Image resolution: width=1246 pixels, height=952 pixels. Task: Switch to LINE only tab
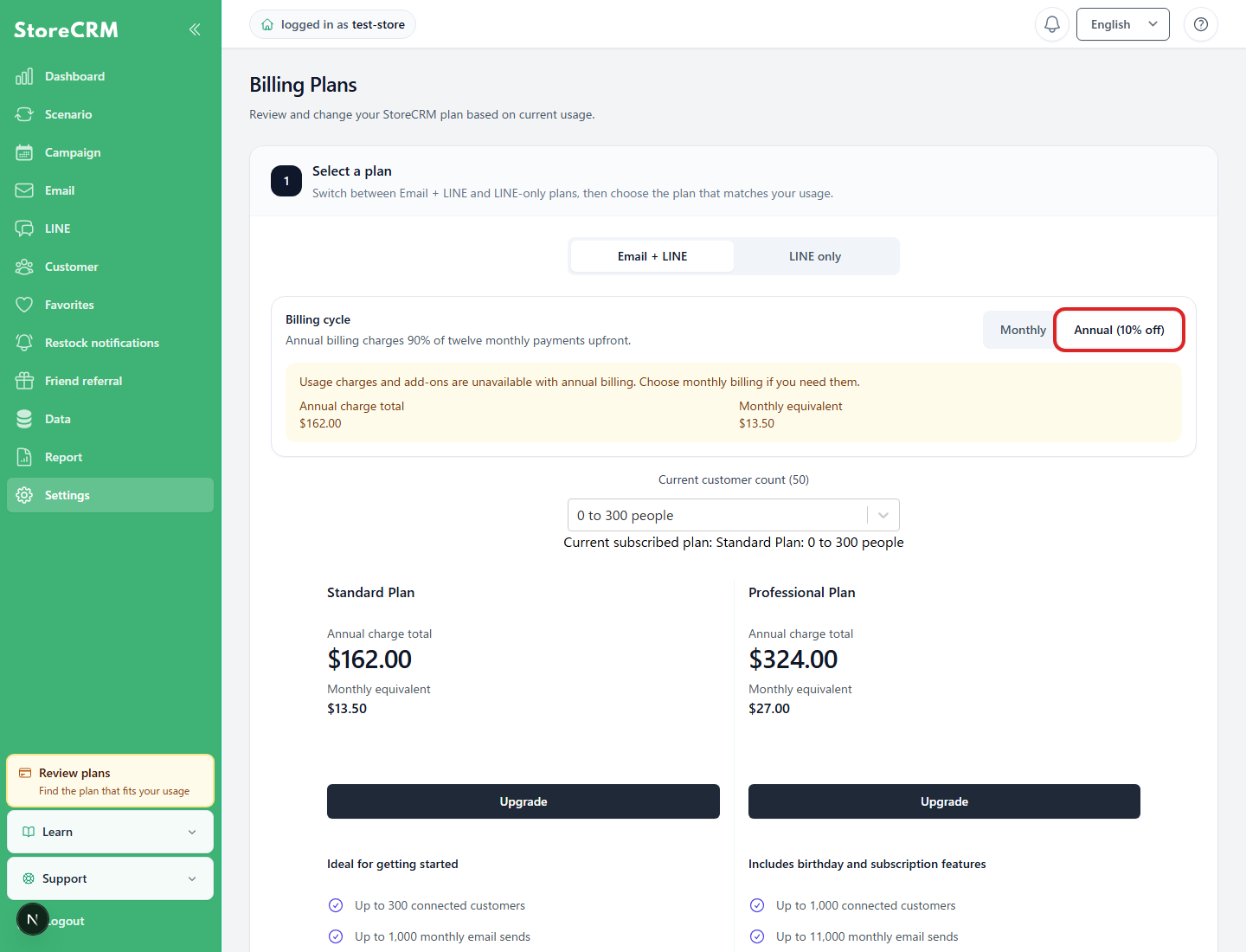tap(815, 256)
